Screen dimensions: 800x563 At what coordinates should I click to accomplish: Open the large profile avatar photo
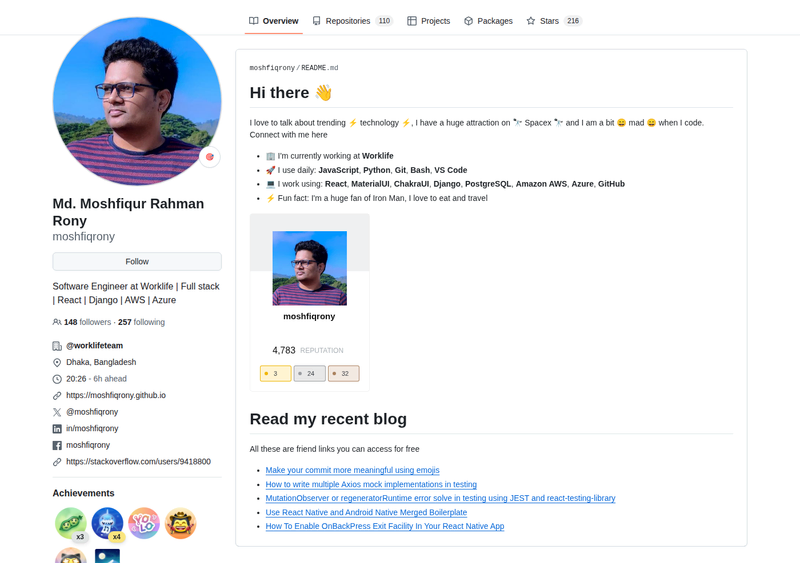(137, 101)
